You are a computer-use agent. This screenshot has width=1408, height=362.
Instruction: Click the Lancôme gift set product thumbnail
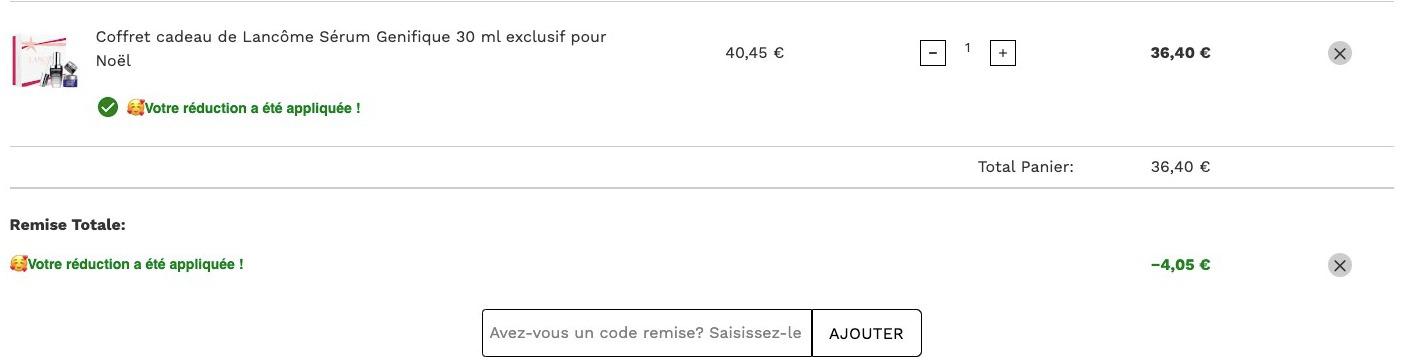(x=45, y=62)
